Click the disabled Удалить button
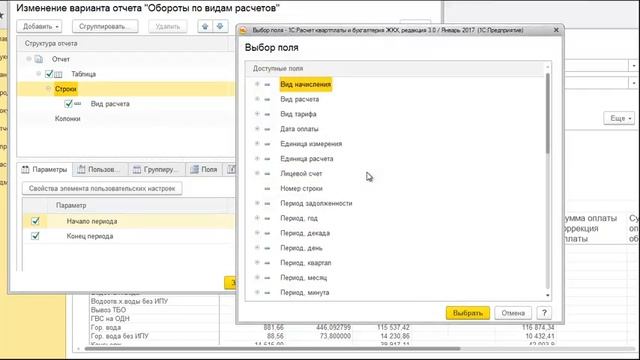 point(167,27)
